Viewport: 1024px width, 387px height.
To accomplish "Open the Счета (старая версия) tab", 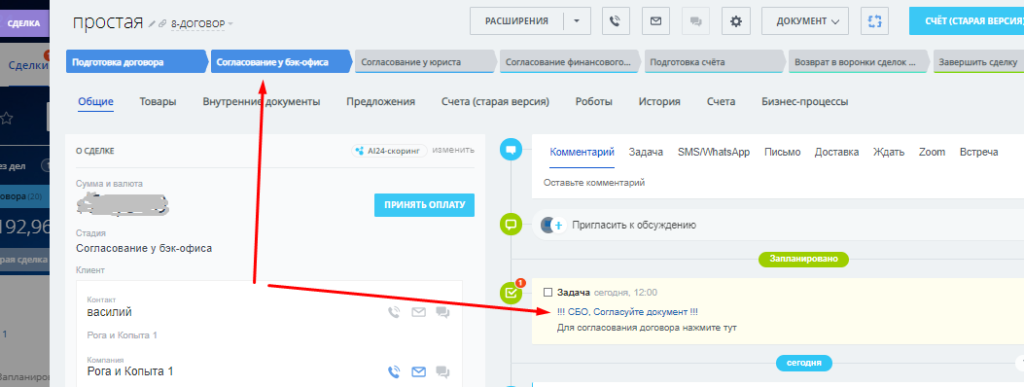I will (x=495, y=102).
